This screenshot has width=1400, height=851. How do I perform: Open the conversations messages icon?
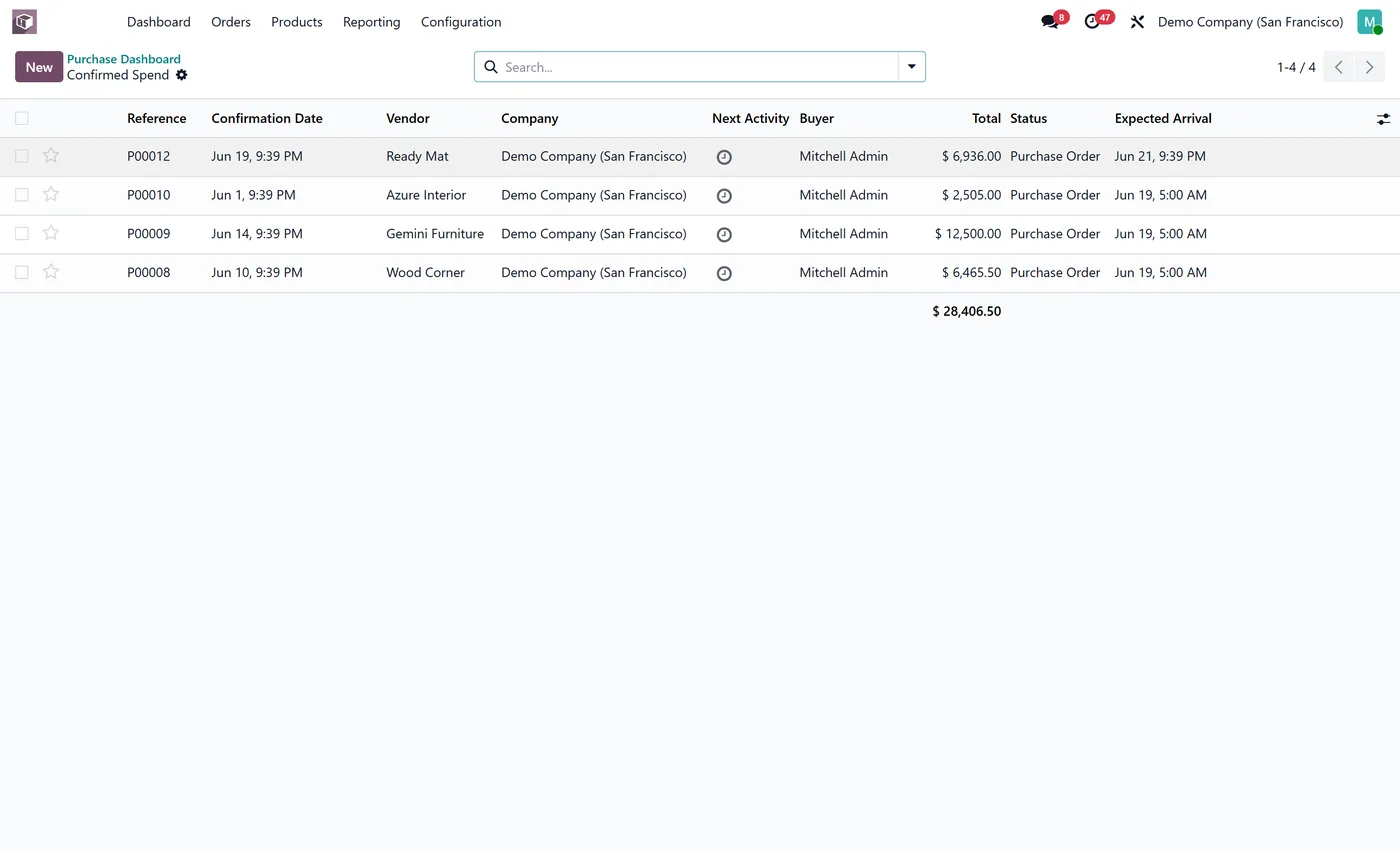1049,22
